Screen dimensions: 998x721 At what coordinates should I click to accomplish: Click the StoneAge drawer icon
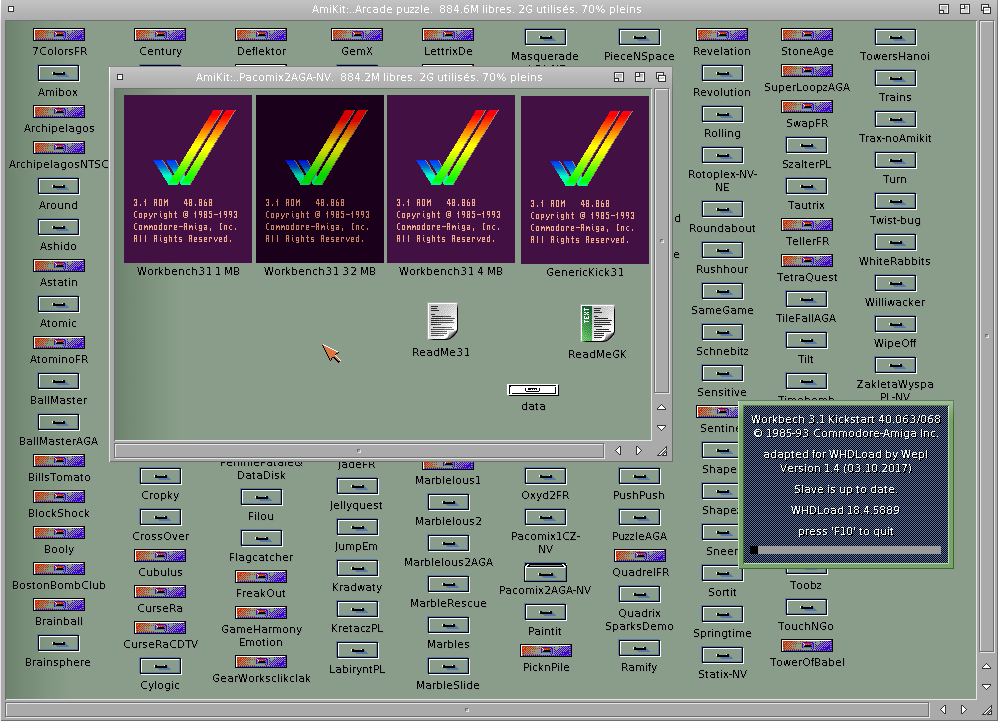coord(806,35)
